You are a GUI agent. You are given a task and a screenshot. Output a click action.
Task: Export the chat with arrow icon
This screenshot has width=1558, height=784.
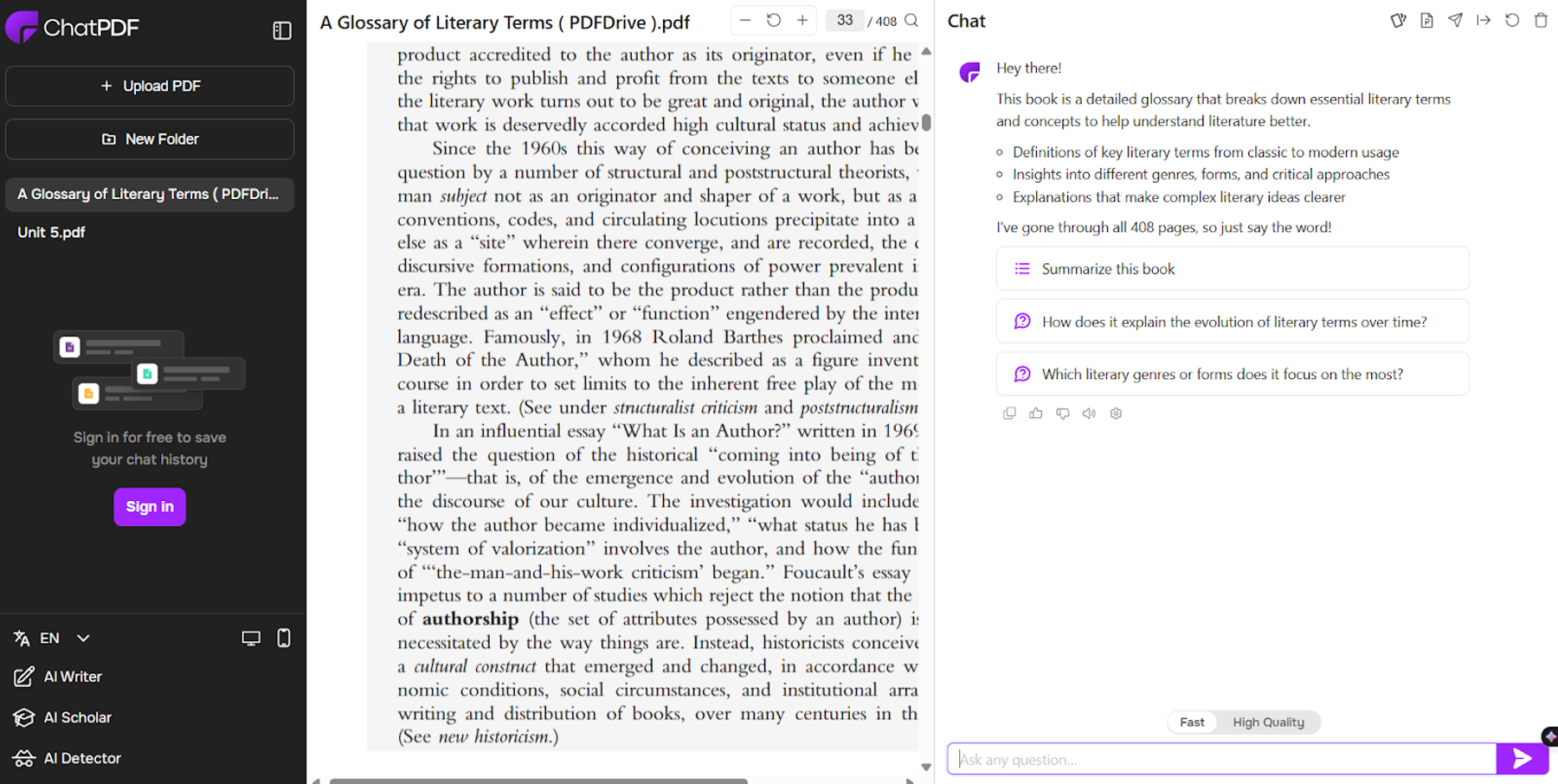click(x=1484, y=20)
